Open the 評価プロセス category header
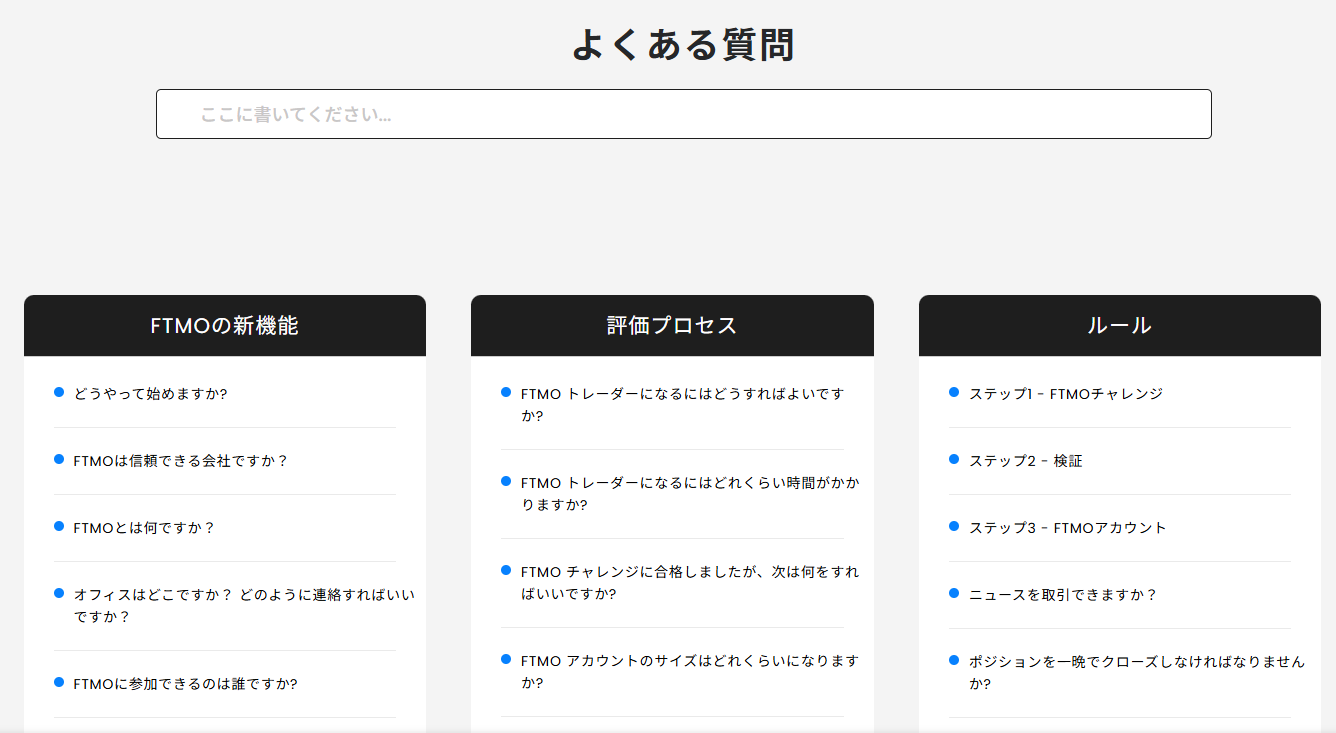Image resolution: width=1336 pixels, height=733 pixels. point(671,326)
